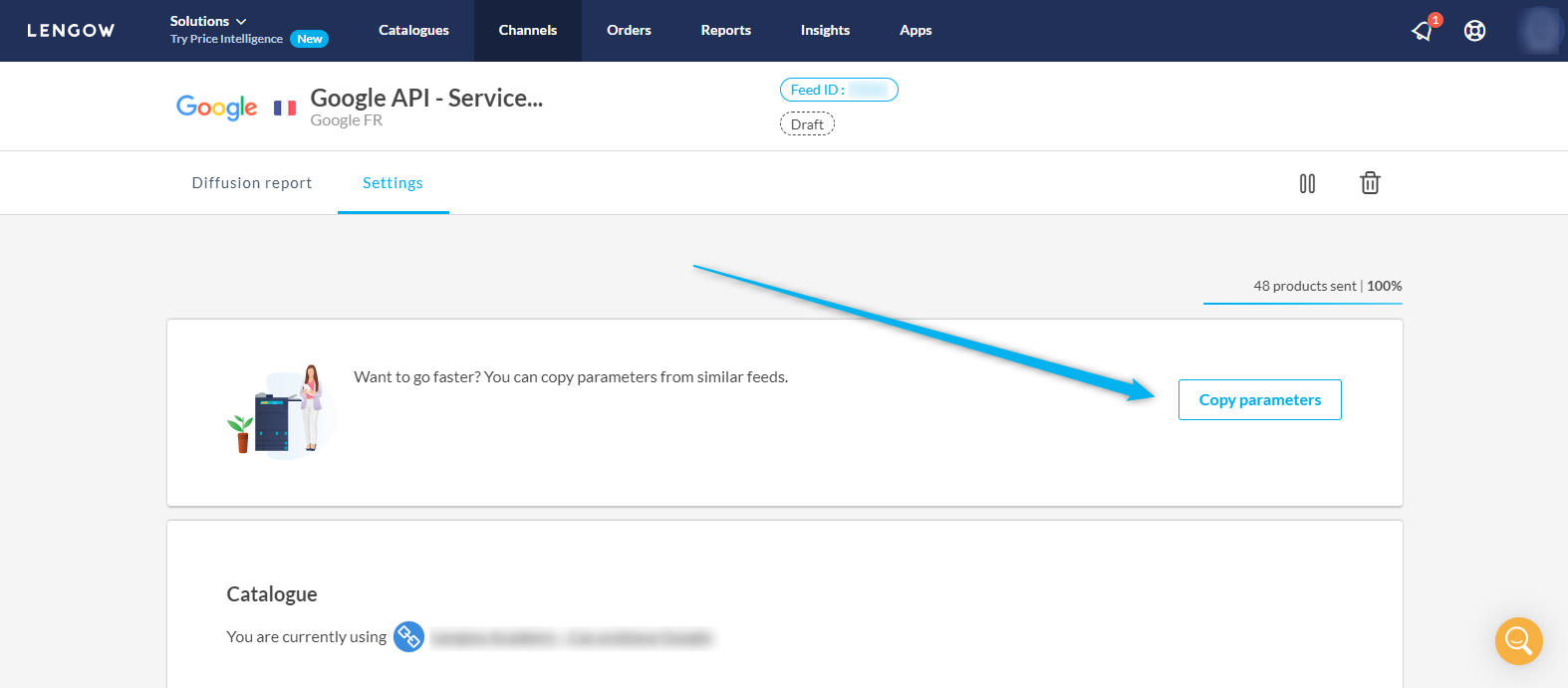This screenshot has height=688, width=1568.
Task: Click the Try Price Intelligence link
Action: [x=227, y=39]
